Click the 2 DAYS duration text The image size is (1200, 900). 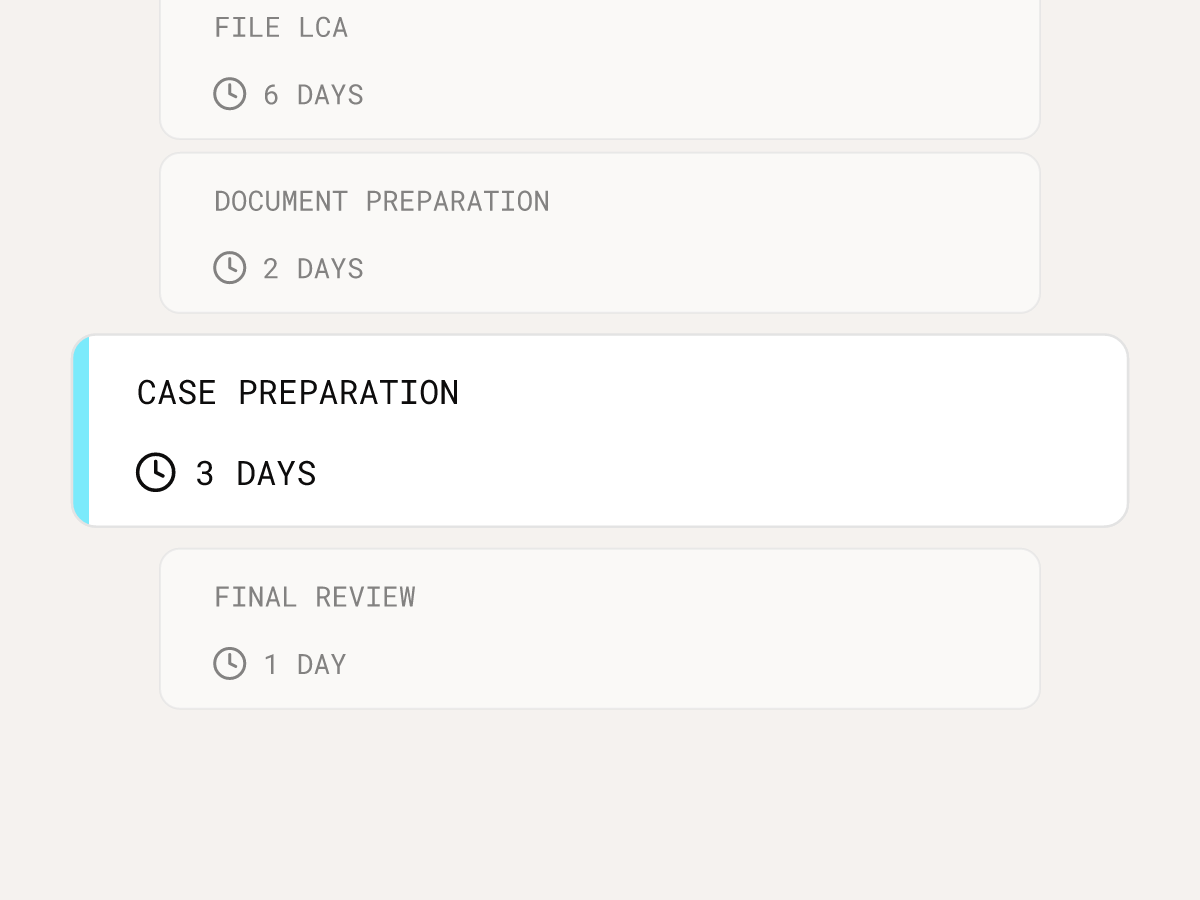click(x=313, y=269)
